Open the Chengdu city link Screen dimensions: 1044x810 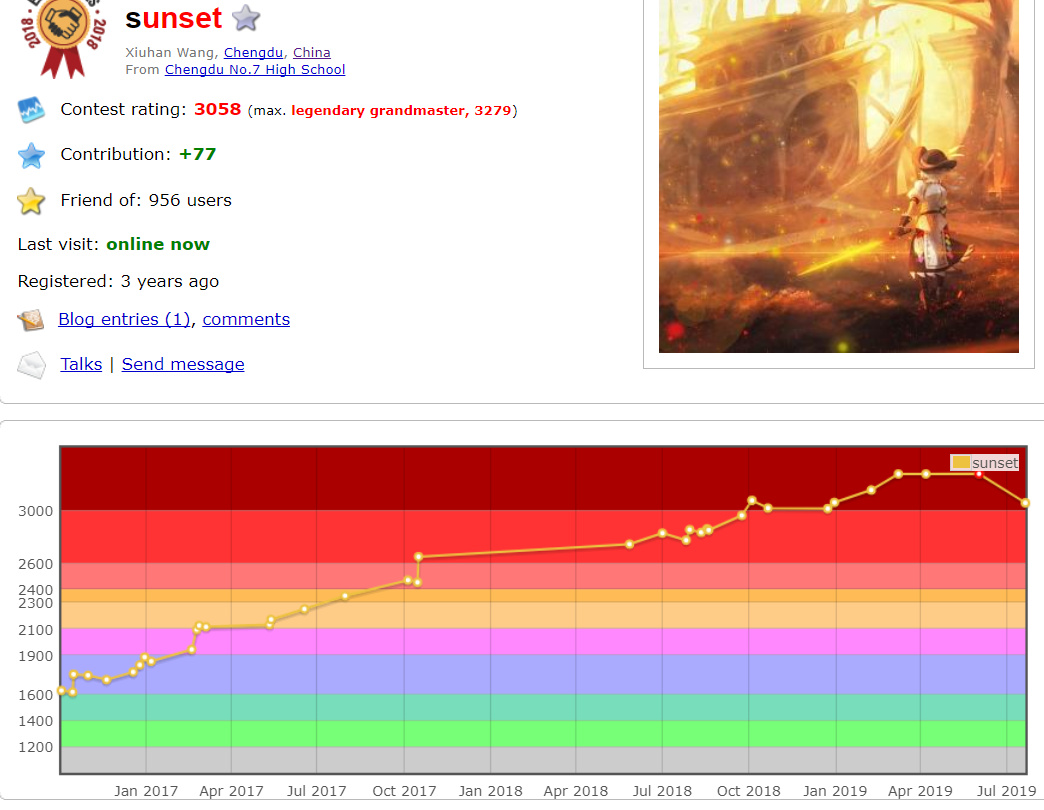tap(253, 52)
